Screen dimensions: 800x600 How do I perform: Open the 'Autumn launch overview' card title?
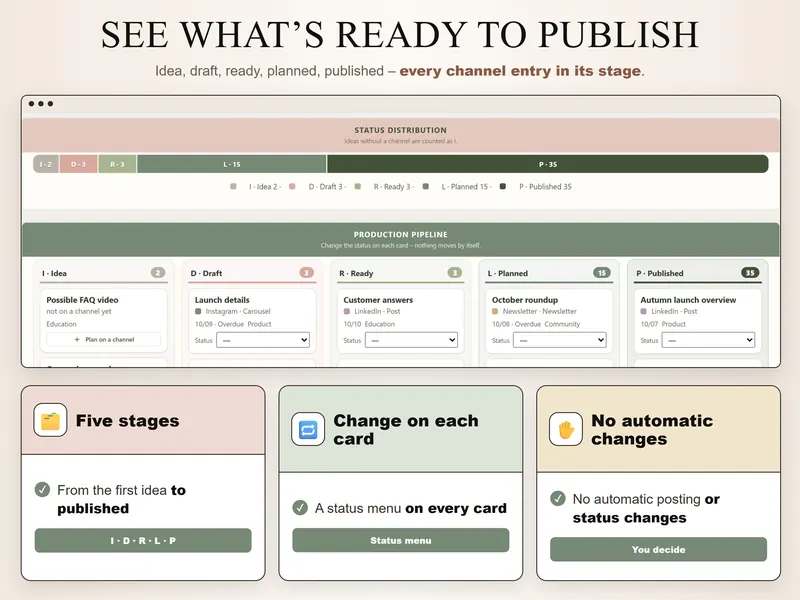click(x=688, y=300)
